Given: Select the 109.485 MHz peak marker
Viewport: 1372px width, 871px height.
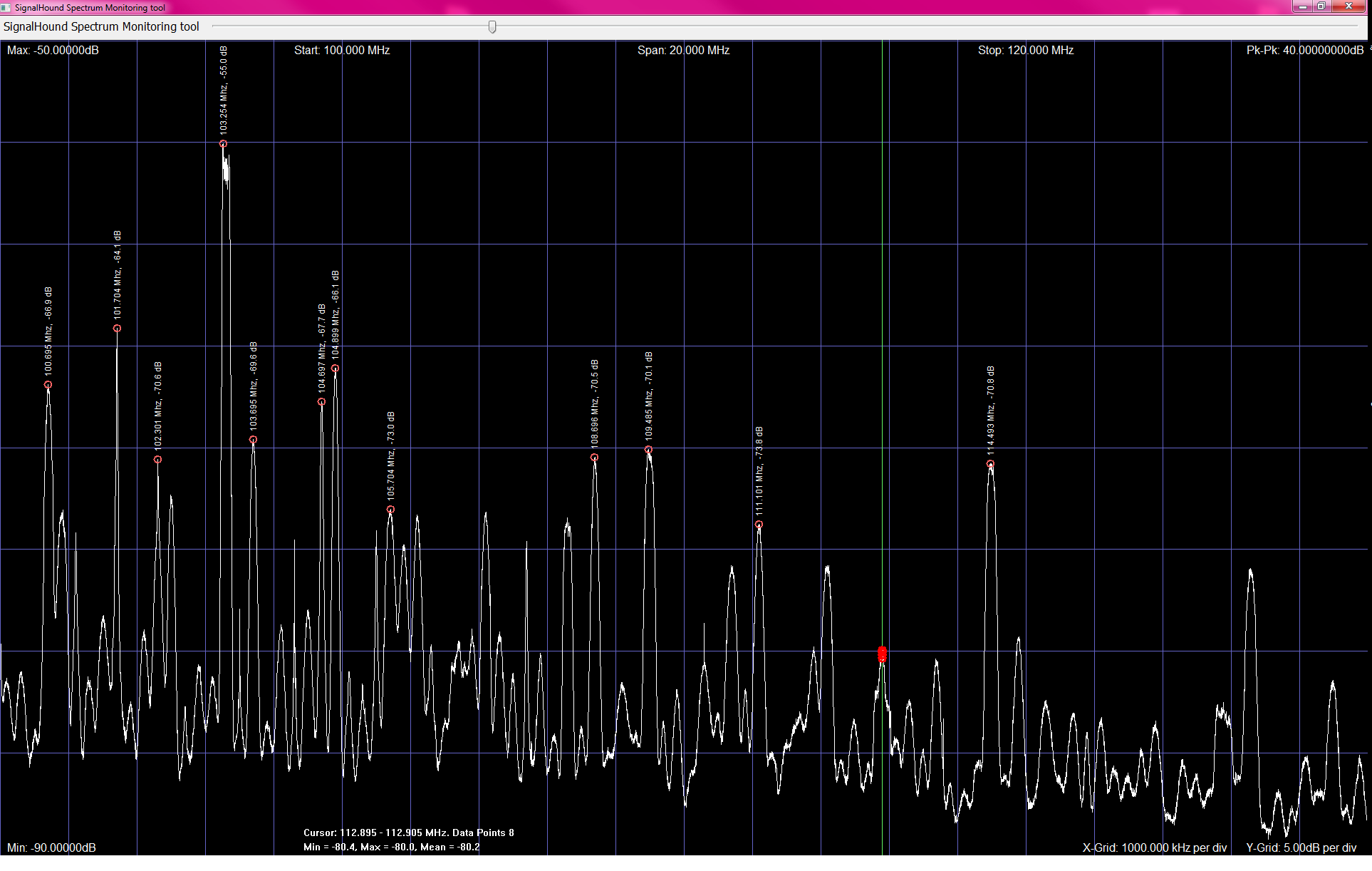Looking at the screenshot, I should 648,450.
